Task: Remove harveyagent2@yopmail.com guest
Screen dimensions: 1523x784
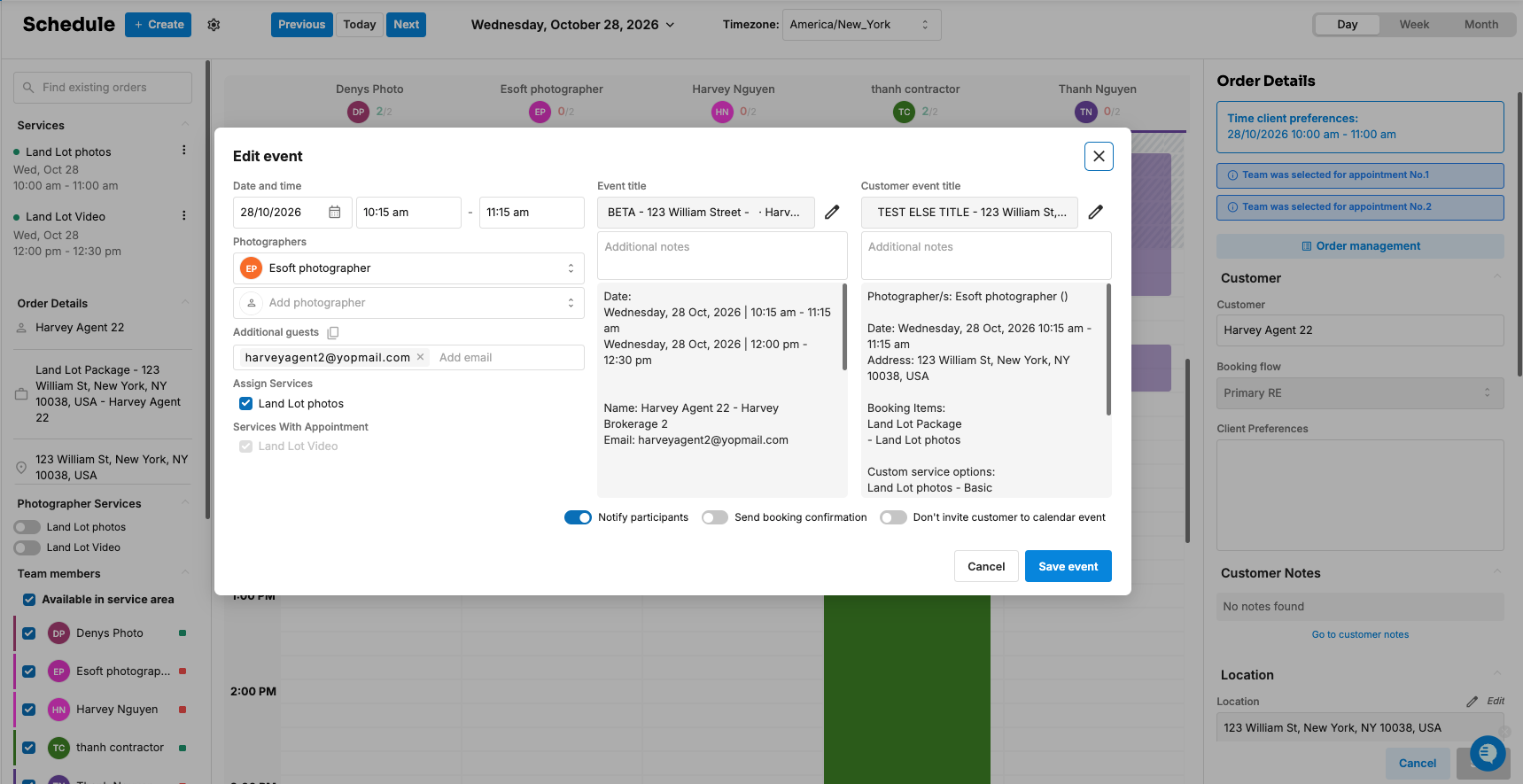Action: pos(421,357)
